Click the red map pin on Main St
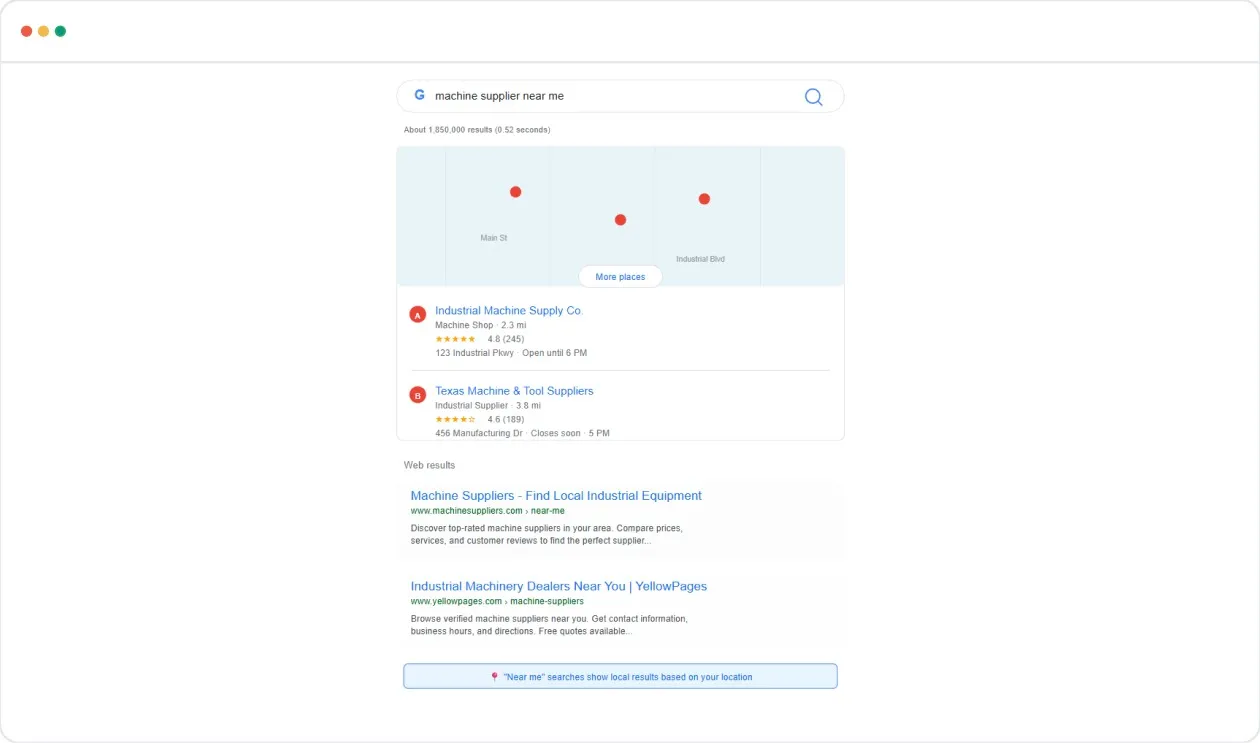 click(x=515, y=191)
